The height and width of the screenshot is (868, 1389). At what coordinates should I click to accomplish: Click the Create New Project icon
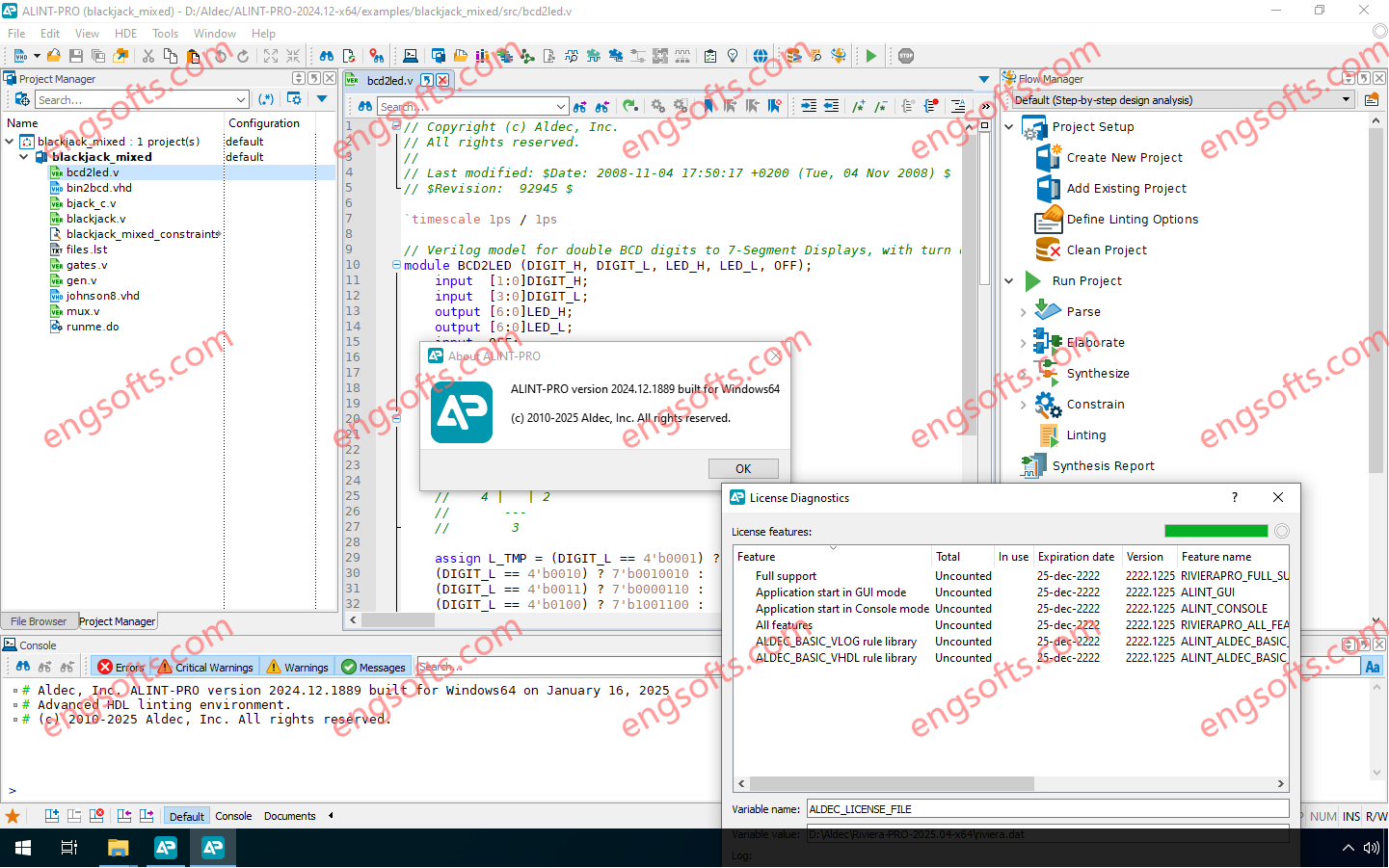click(x=1049, y=157)
